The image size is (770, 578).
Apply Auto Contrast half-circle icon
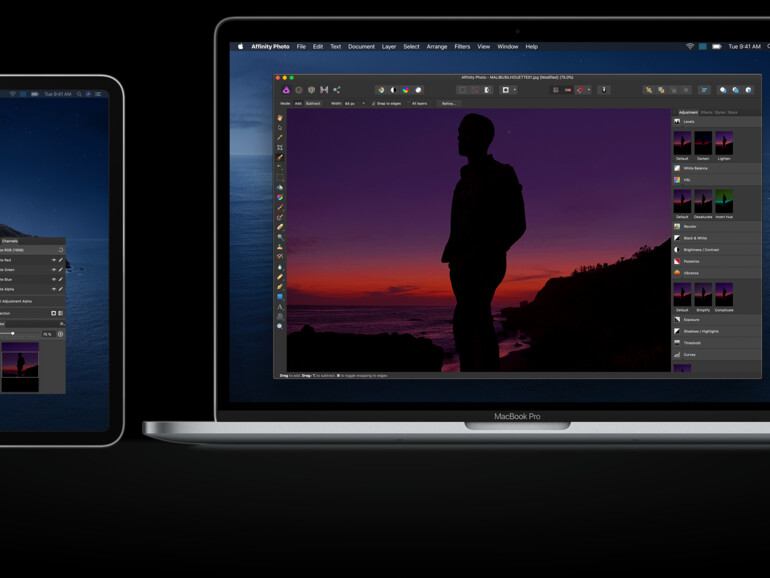(x=393, y=90)
